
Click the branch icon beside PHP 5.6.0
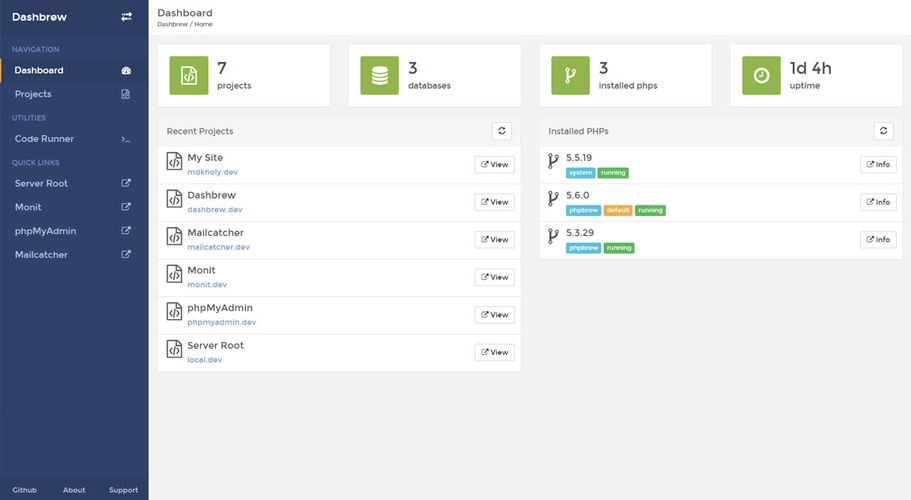pyautogui.click(x=552, y=199)
